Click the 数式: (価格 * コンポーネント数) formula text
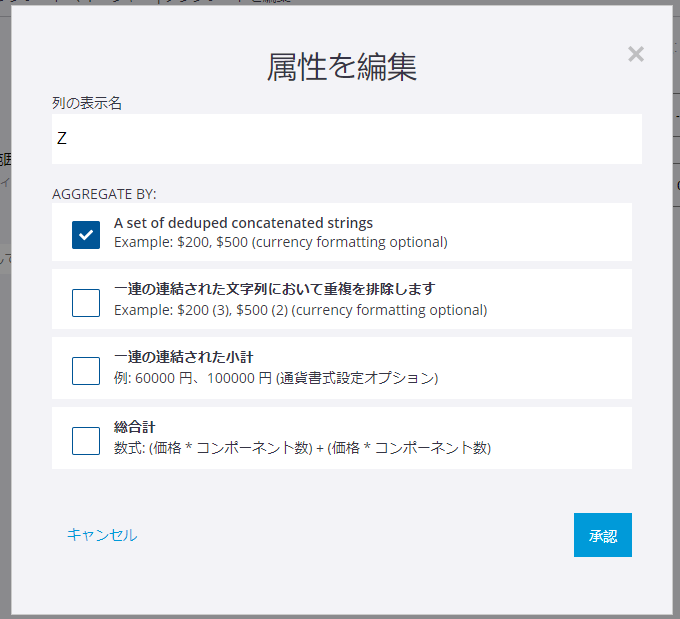This screenshot has width=680, height=619. click(x=302, y=448)
